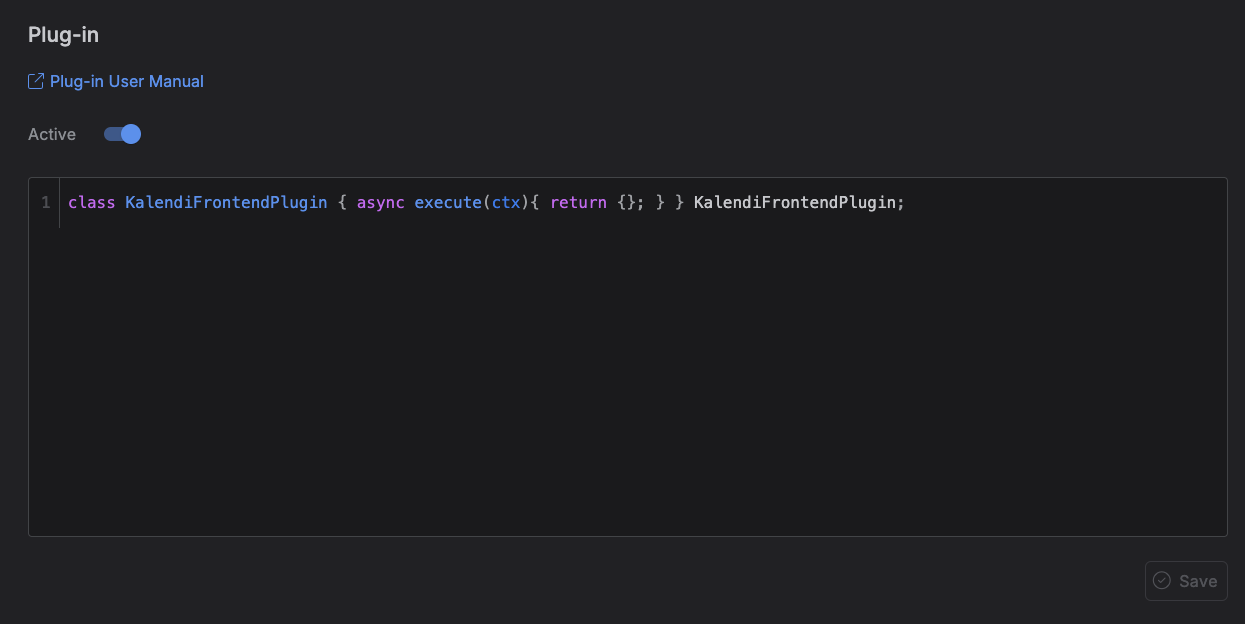
Task: Click the checkmark icon in Save button
Action: (x=1162, y=581)
